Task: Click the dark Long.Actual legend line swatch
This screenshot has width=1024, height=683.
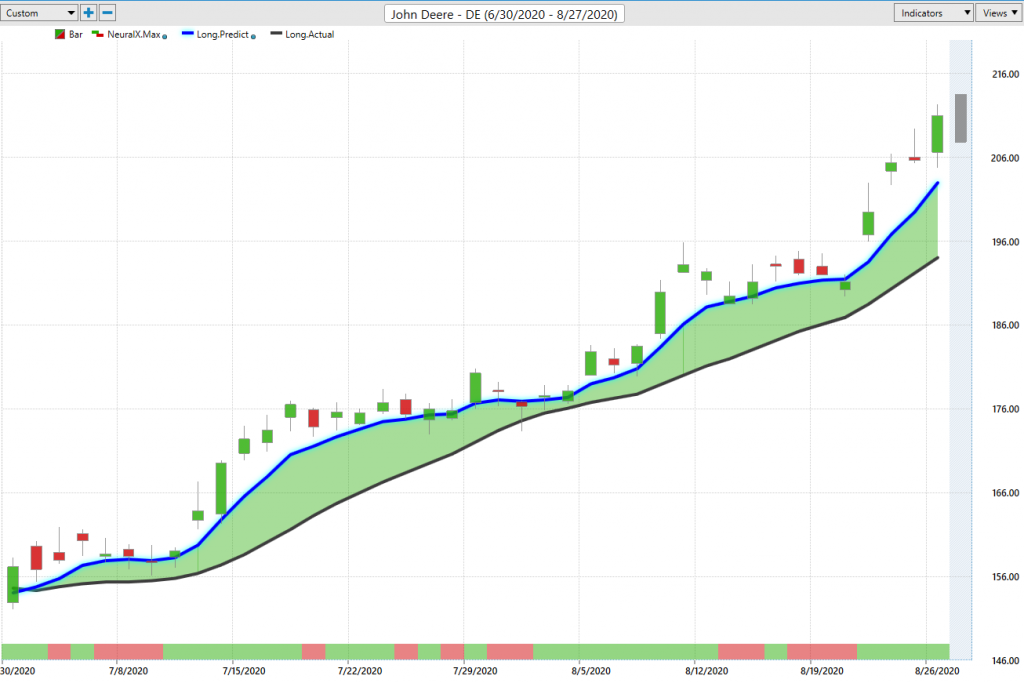Action: pos(276,33)
